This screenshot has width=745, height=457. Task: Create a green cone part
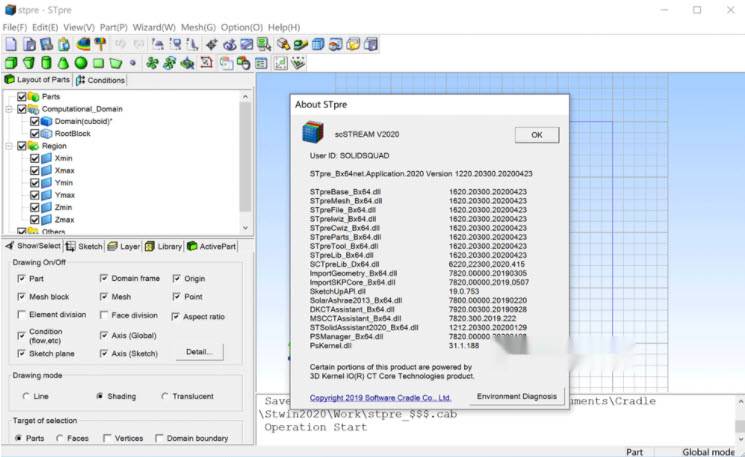63,63
